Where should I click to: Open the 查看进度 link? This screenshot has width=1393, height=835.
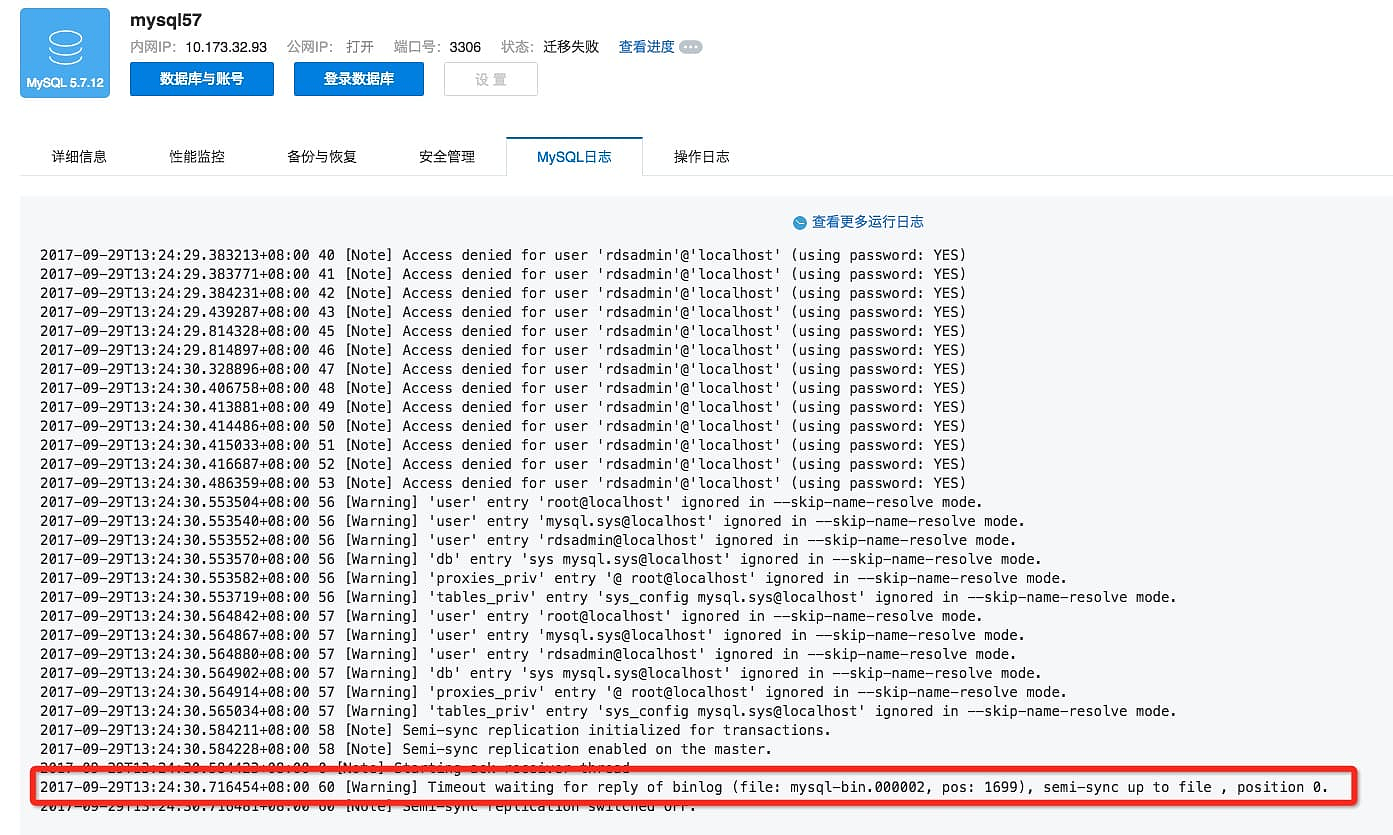[x=646, y=47]
